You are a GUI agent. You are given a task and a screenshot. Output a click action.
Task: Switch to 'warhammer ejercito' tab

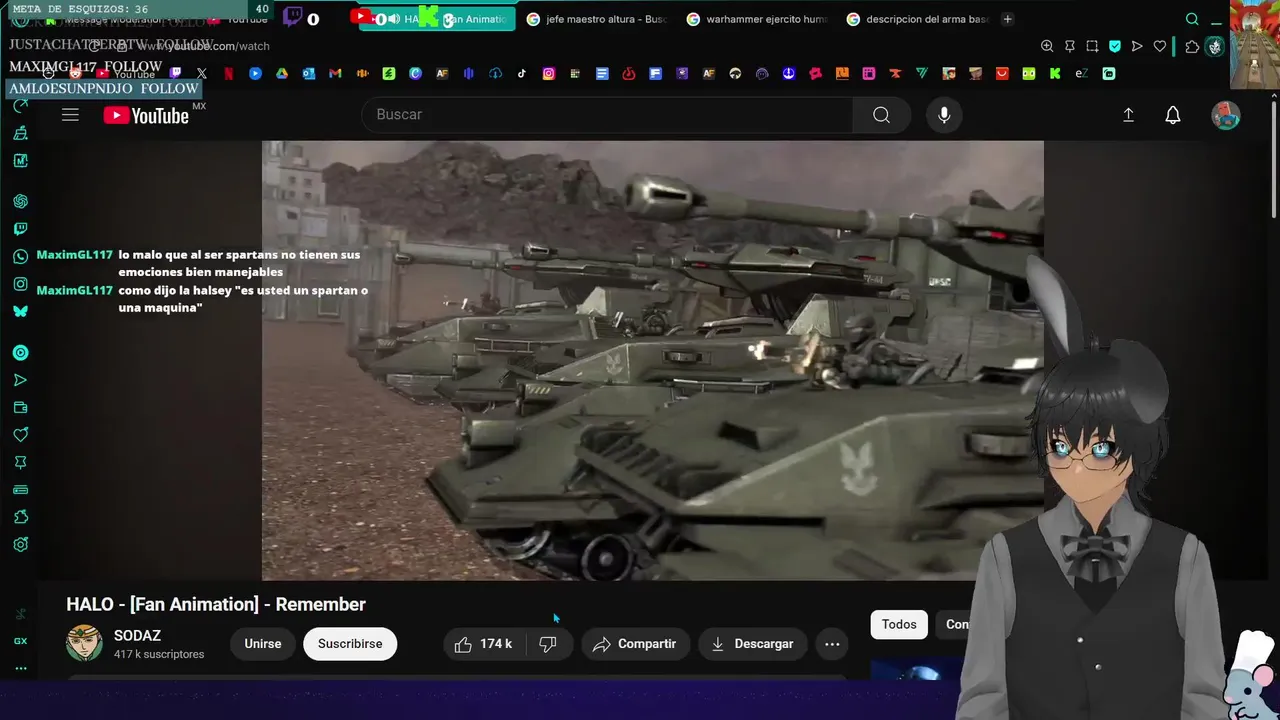pyautogui.click(x=756, y=19)
